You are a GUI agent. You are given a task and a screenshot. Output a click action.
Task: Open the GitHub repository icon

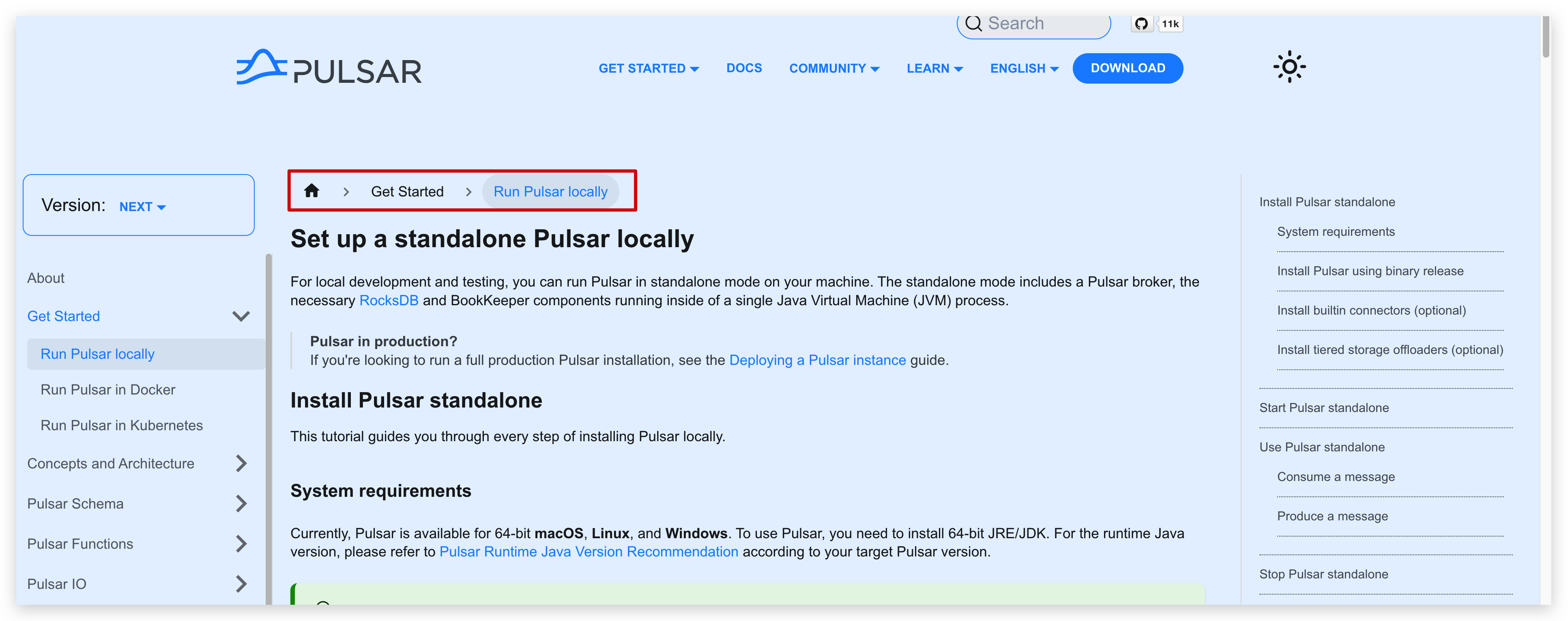(1141, 23)
